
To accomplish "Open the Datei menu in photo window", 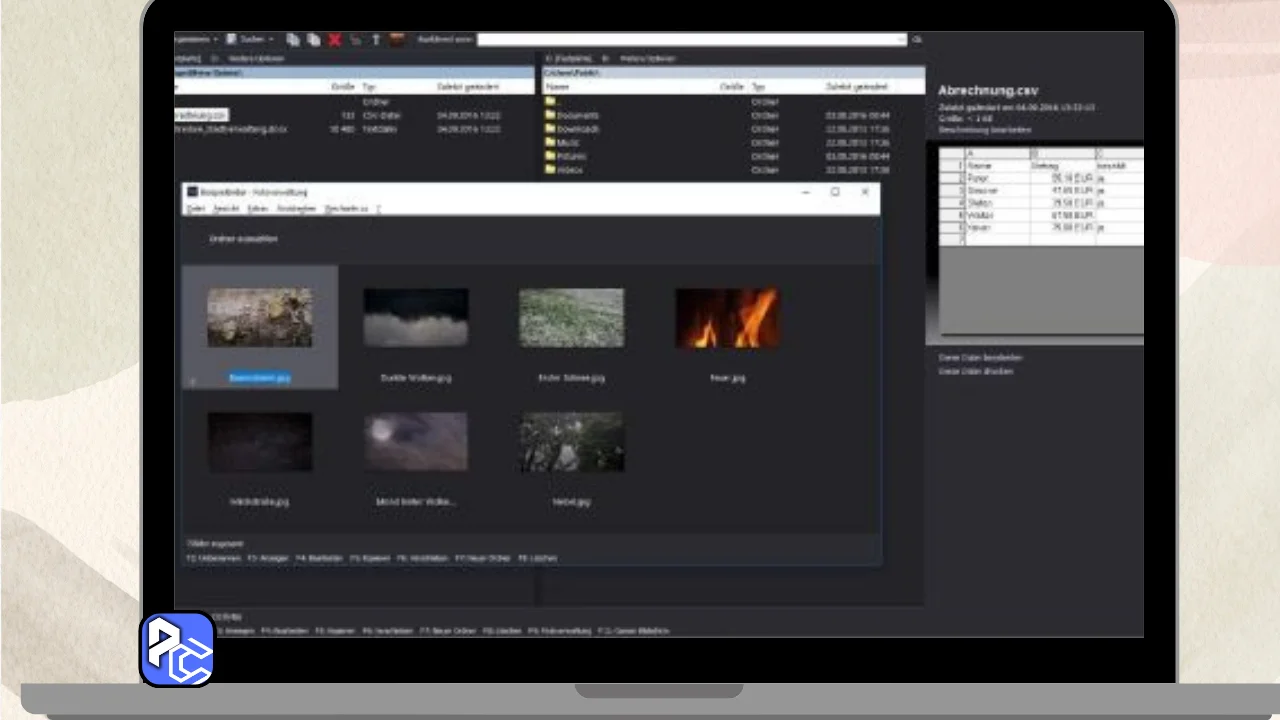I will pyautogui.click(x=196, y=209).
